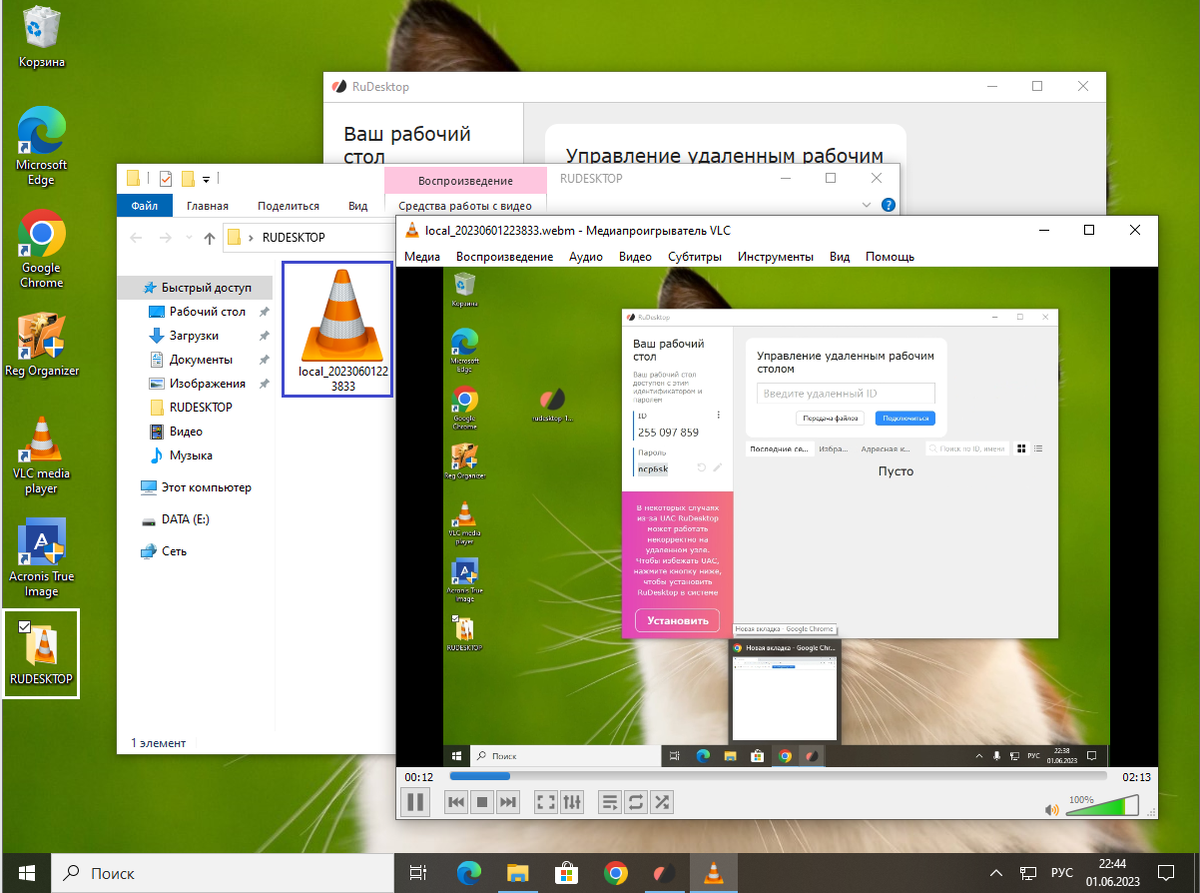The image size is (1200, 893).
Task: Go up one folder level in Explorer
Action: (x=209, y=238)
